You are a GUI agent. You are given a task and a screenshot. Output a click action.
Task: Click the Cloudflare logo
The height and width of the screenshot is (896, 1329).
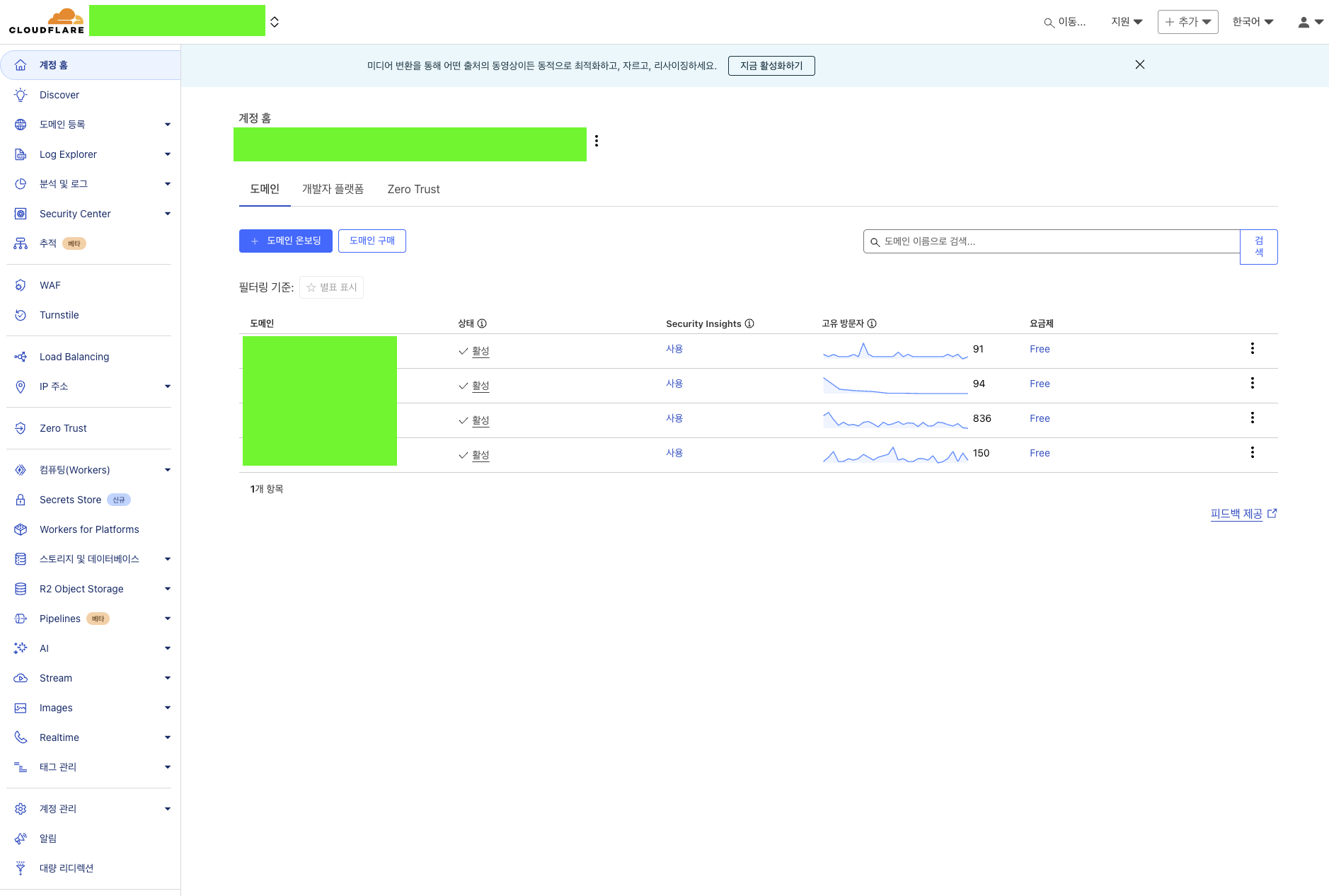(x=47, y=21)
